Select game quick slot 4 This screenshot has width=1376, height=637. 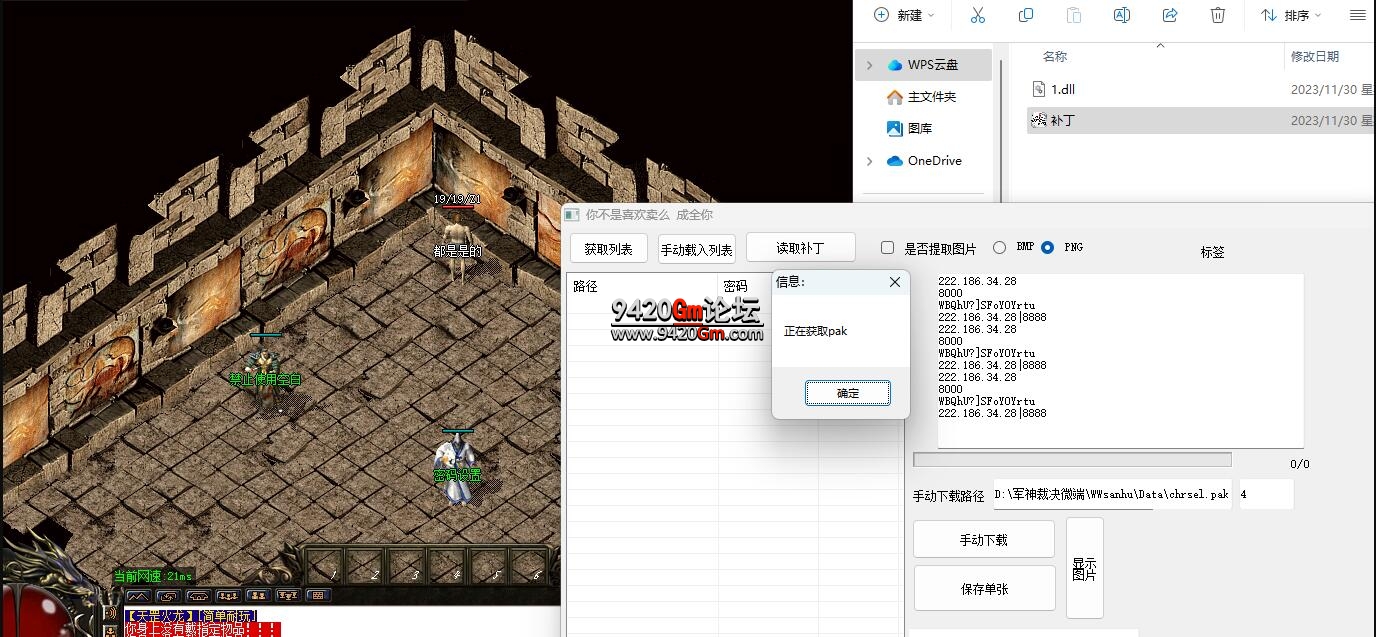click(447, 565)
